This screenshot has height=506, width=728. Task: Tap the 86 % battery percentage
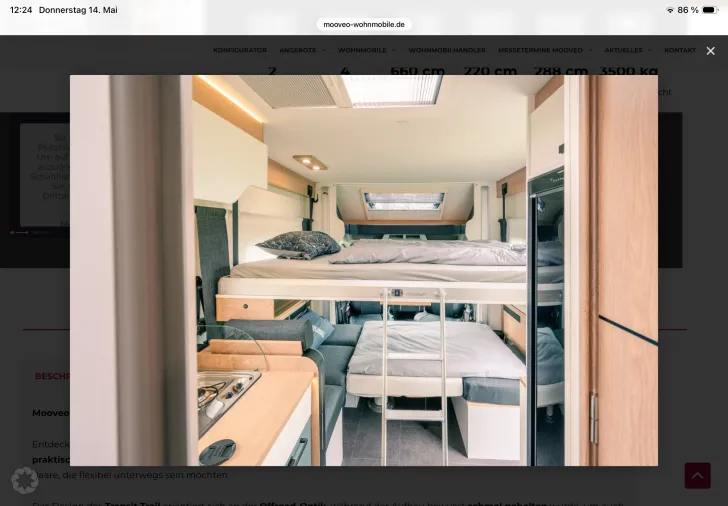tap(688, 10)
